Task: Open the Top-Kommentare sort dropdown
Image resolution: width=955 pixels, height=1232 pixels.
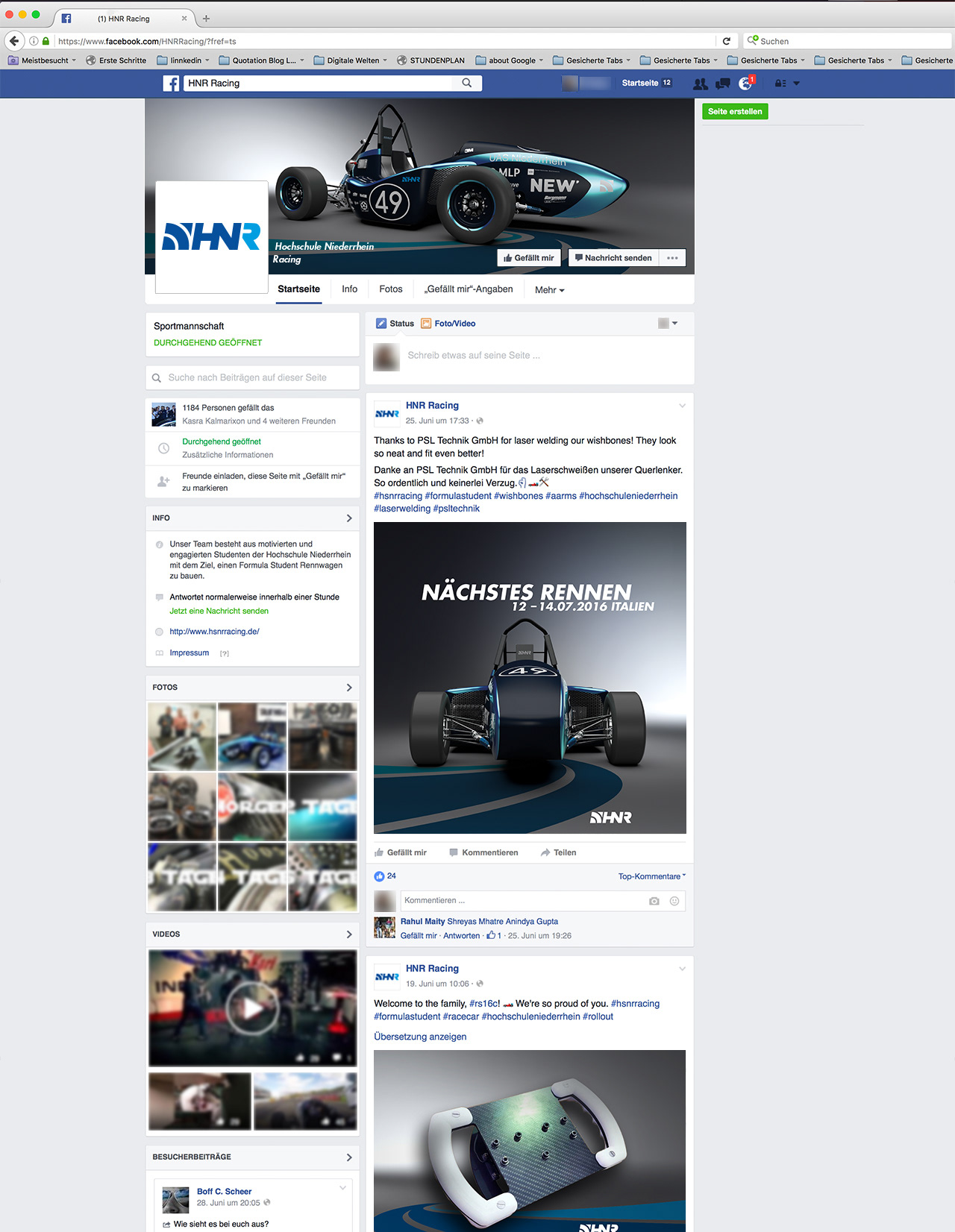Action: coord(652,876)
